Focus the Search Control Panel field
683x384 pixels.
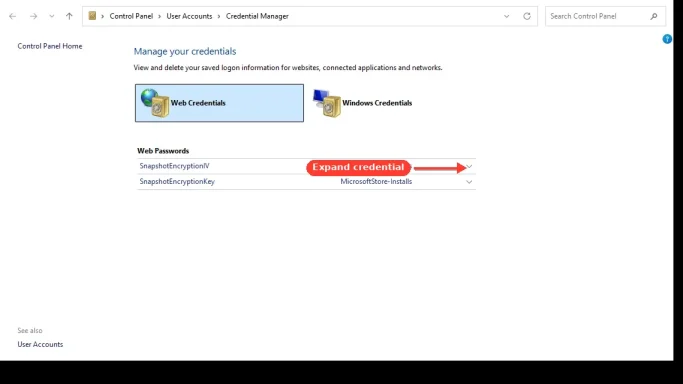coord(605,16)
